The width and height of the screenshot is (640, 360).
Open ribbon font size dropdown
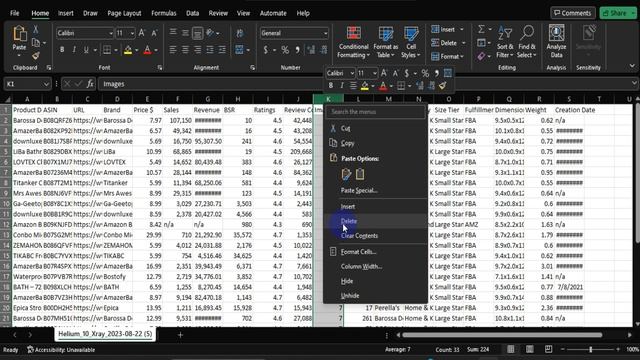click(x=132, y=33)
